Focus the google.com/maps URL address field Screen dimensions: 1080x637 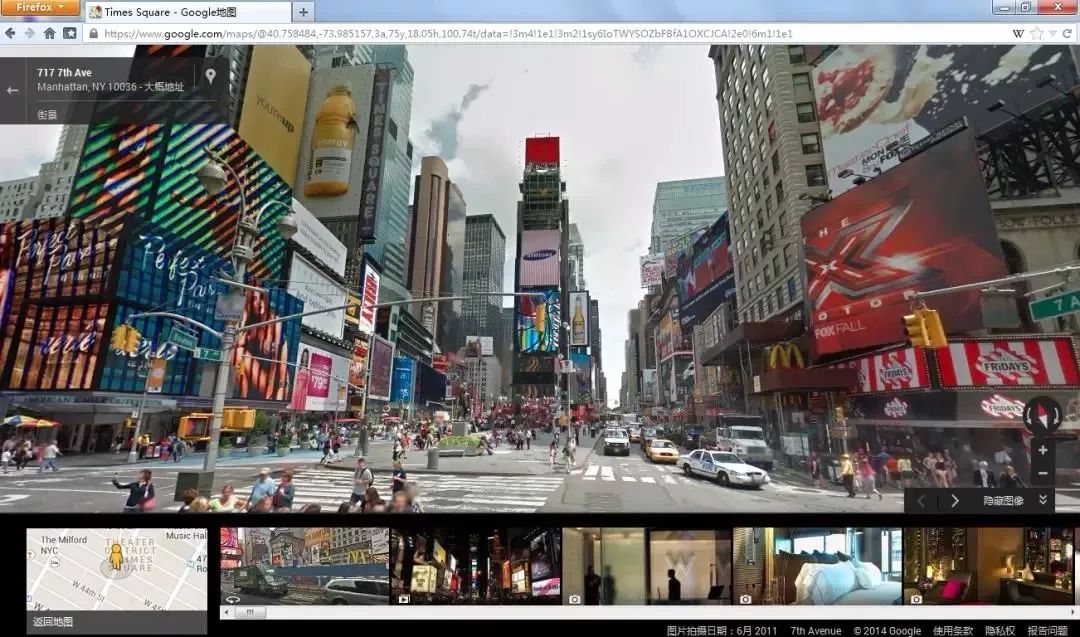(x=448, y=33)
